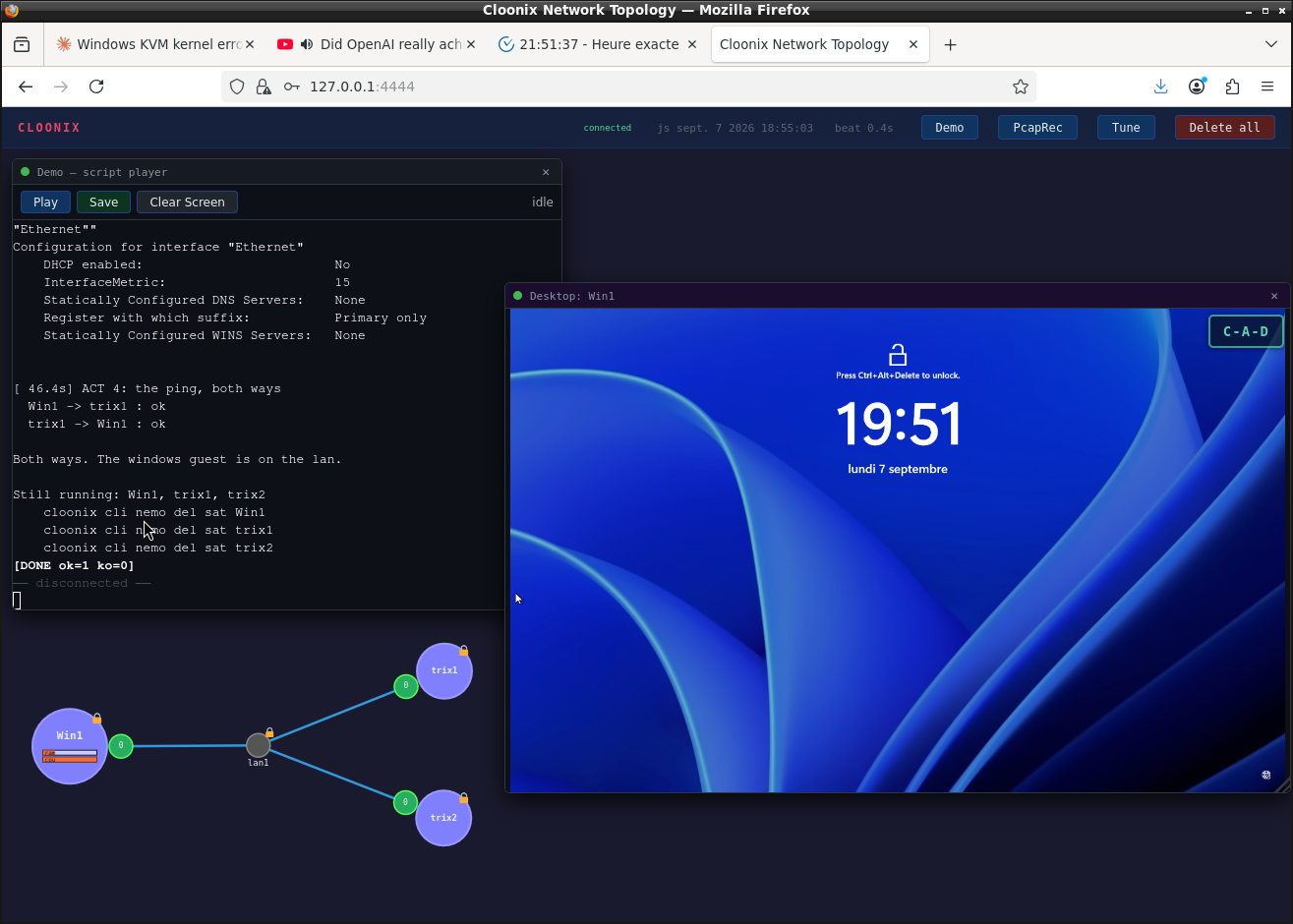Click the address bar URL 127.0.0.1:4444
The image size is (1293, 924).
[362, 87]
